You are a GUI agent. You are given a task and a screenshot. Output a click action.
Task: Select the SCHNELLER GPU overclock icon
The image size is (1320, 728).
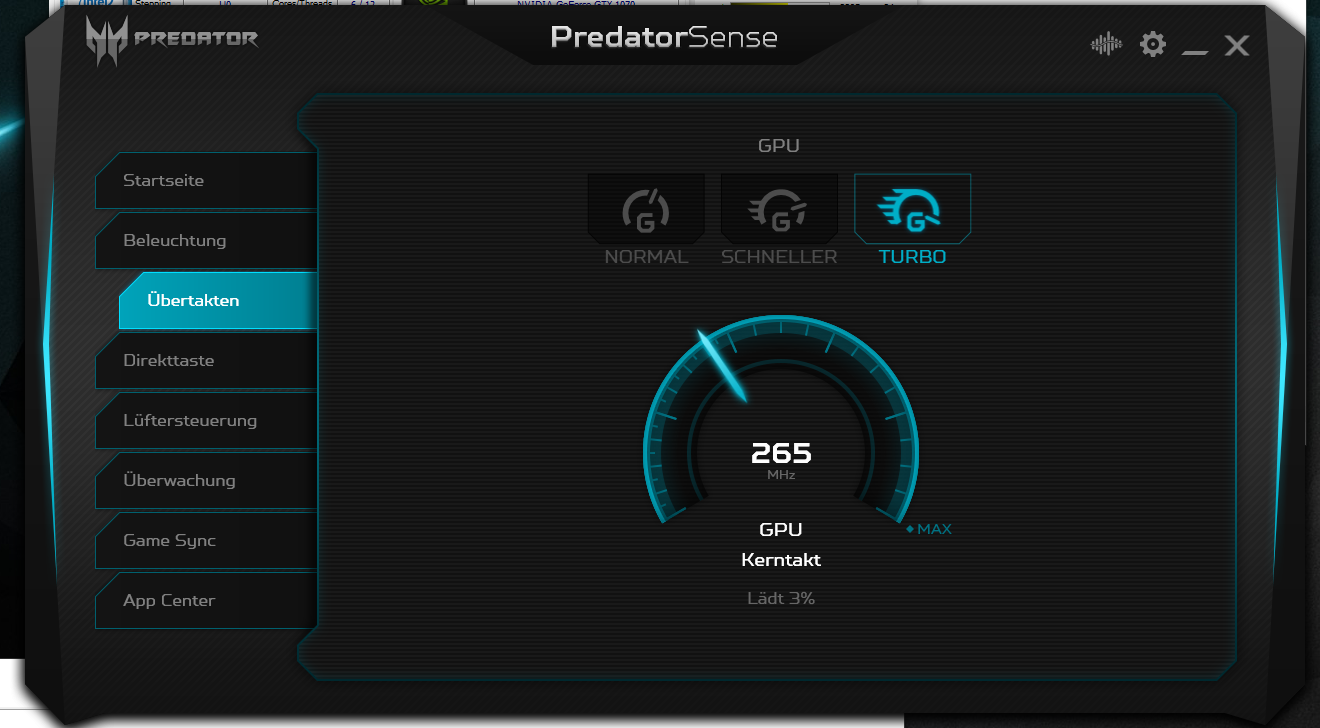[779, 209]
